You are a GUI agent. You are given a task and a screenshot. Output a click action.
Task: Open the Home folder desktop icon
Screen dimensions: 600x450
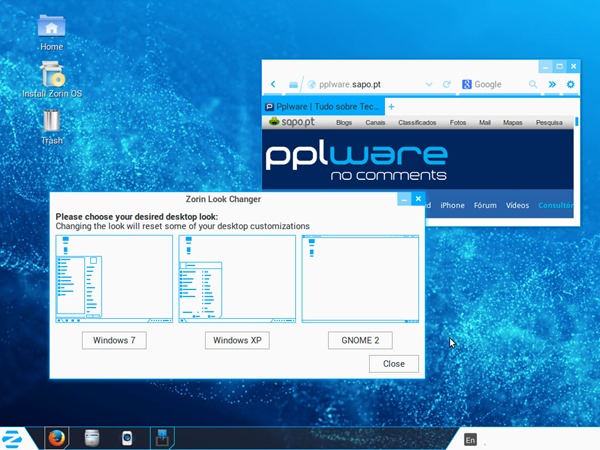click(51, 33)
